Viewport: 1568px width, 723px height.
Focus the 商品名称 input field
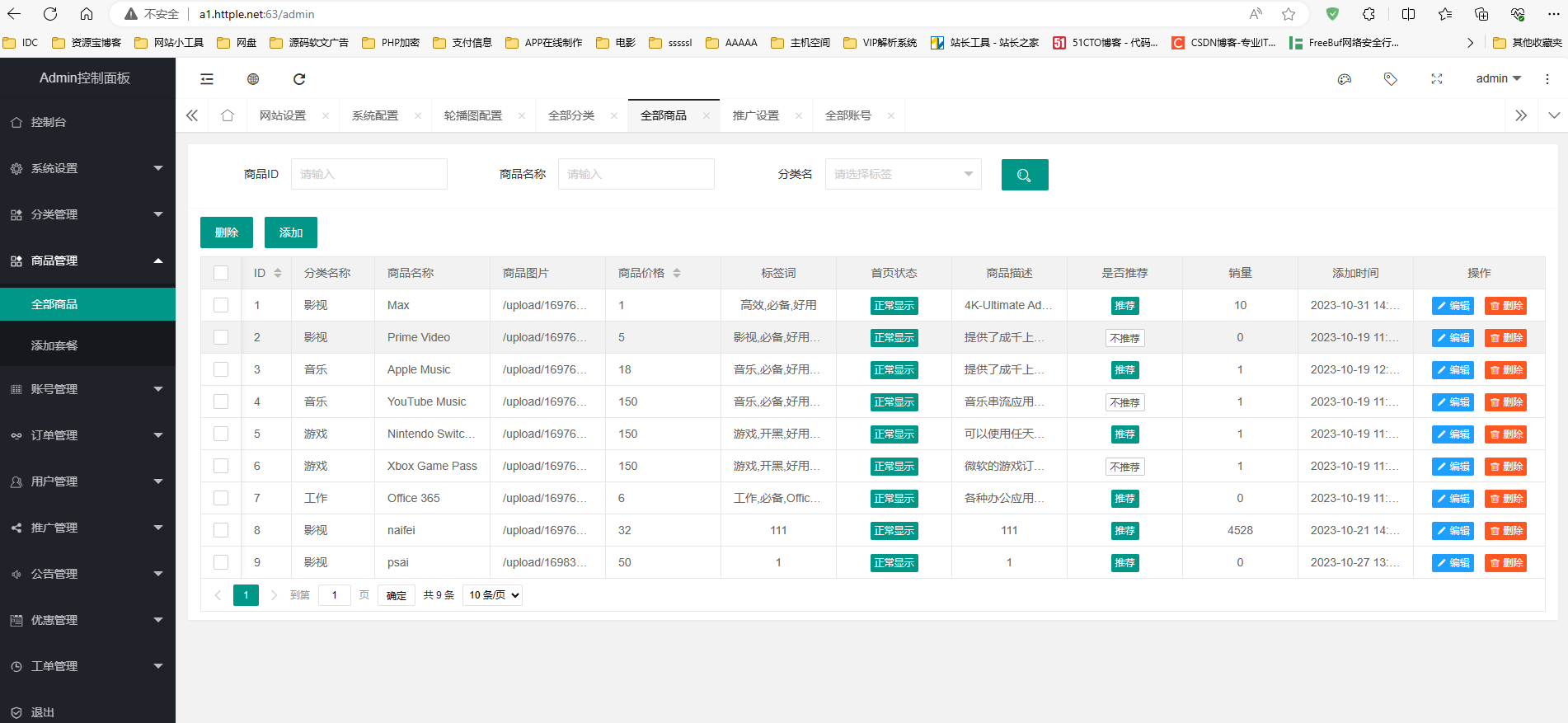(636, 174)
